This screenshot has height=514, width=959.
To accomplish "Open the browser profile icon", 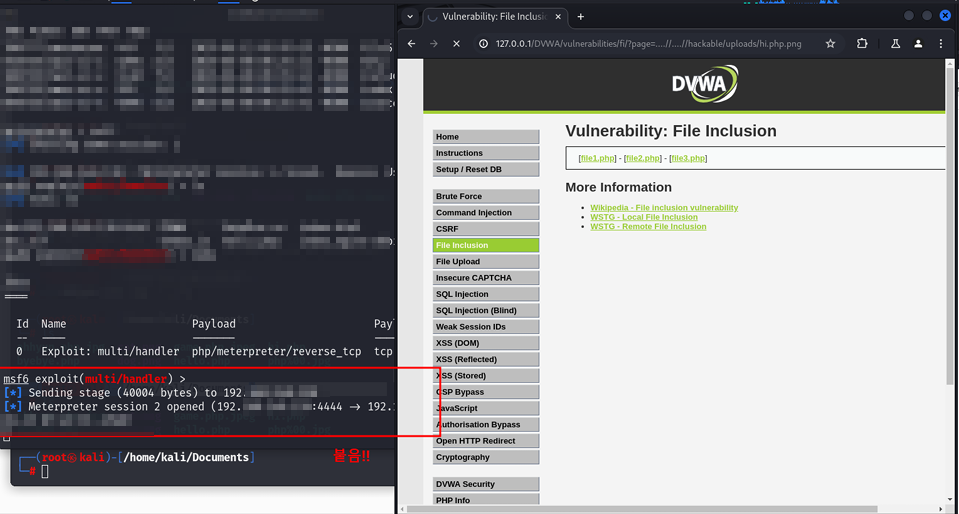I will [x=918, y=43].
